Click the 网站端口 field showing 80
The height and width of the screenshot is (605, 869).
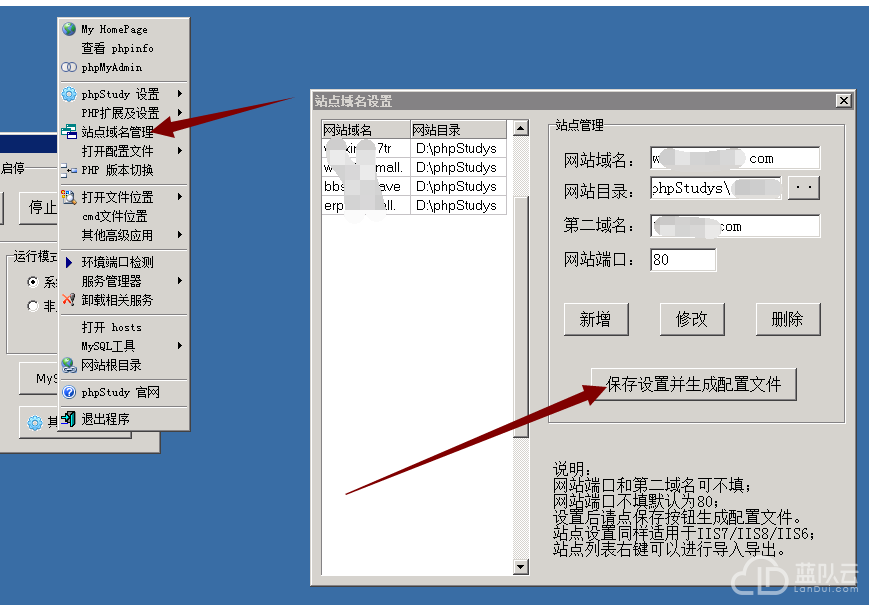point(683,259)
